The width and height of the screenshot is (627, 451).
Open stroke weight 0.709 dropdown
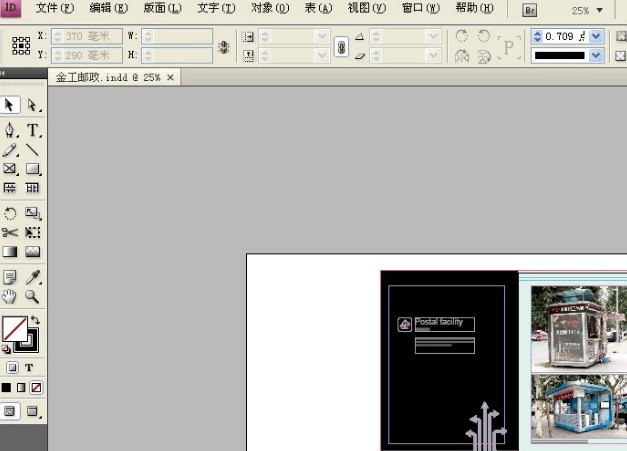pos(596,36)
